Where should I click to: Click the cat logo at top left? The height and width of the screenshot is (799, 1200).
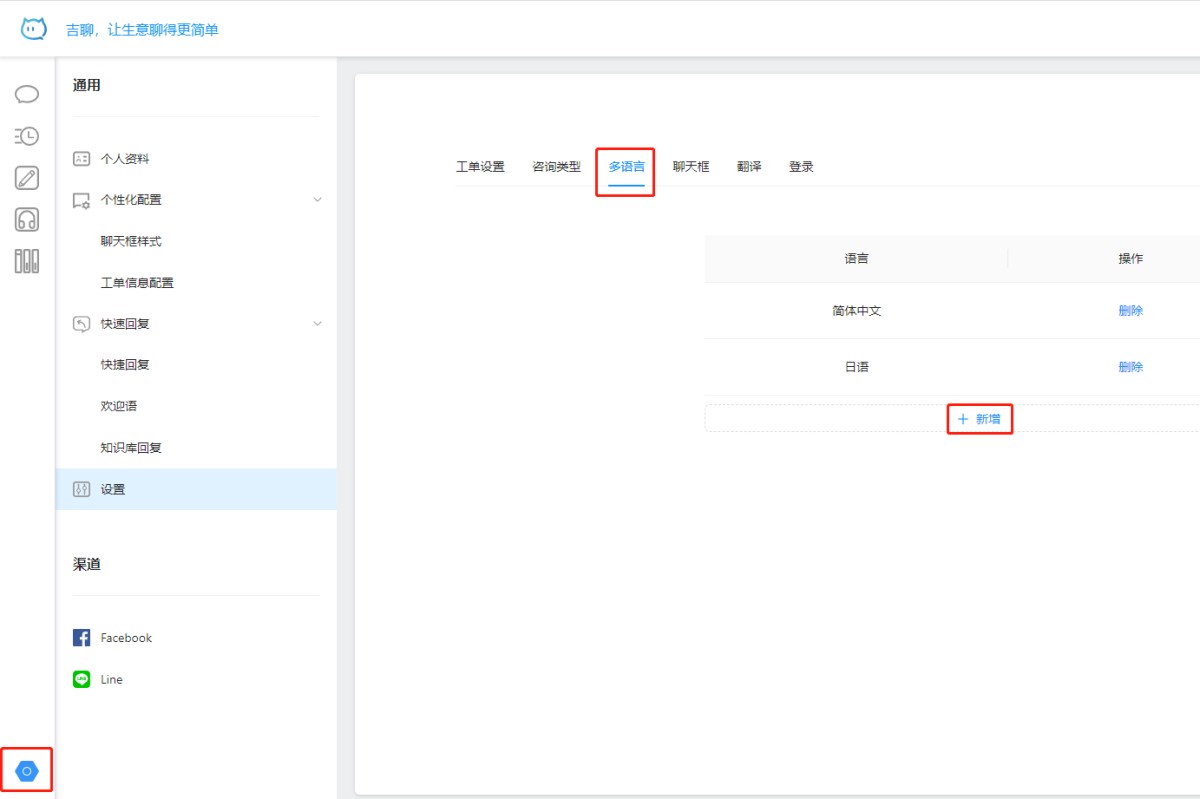34,29
